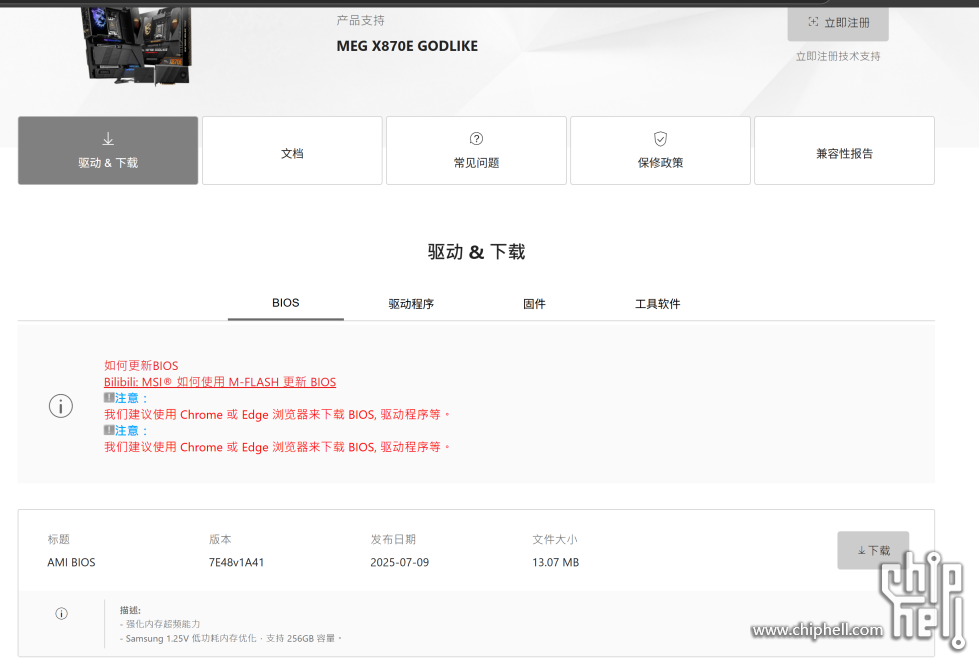979x665 pixels.
Task: Click the 立即注册技术支持 text
Action: [838, 56]
